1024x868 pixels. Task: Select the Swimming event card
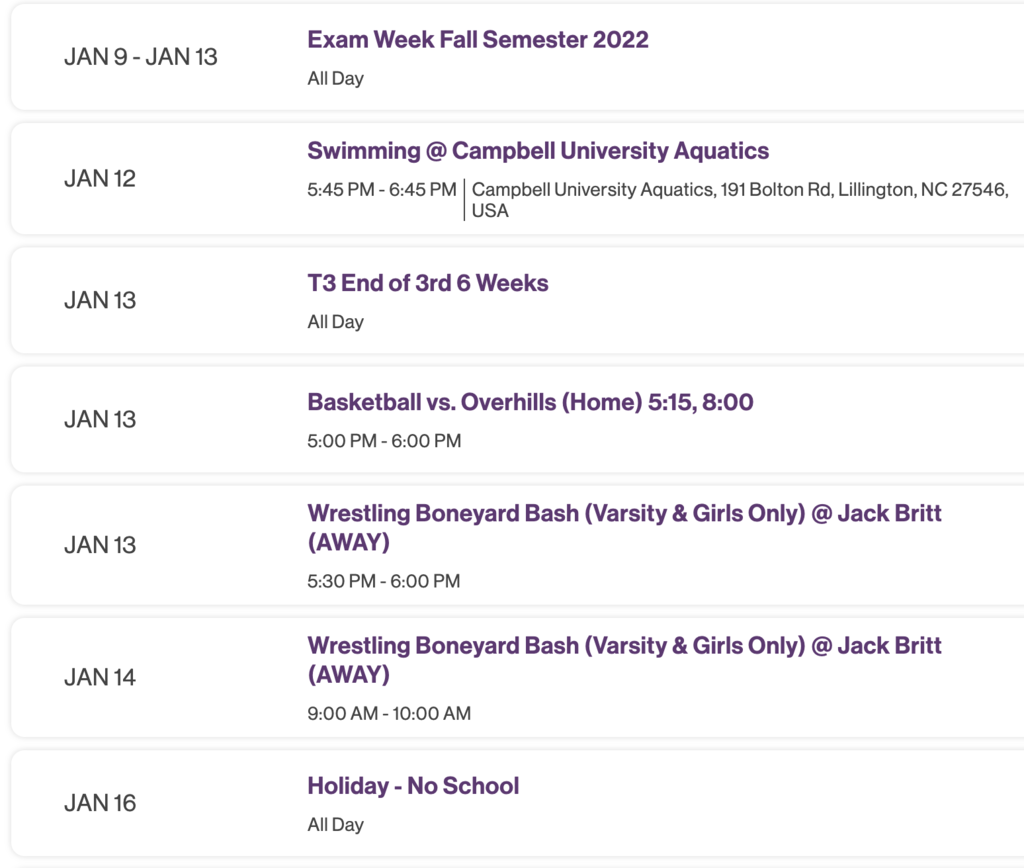(512, 178)
